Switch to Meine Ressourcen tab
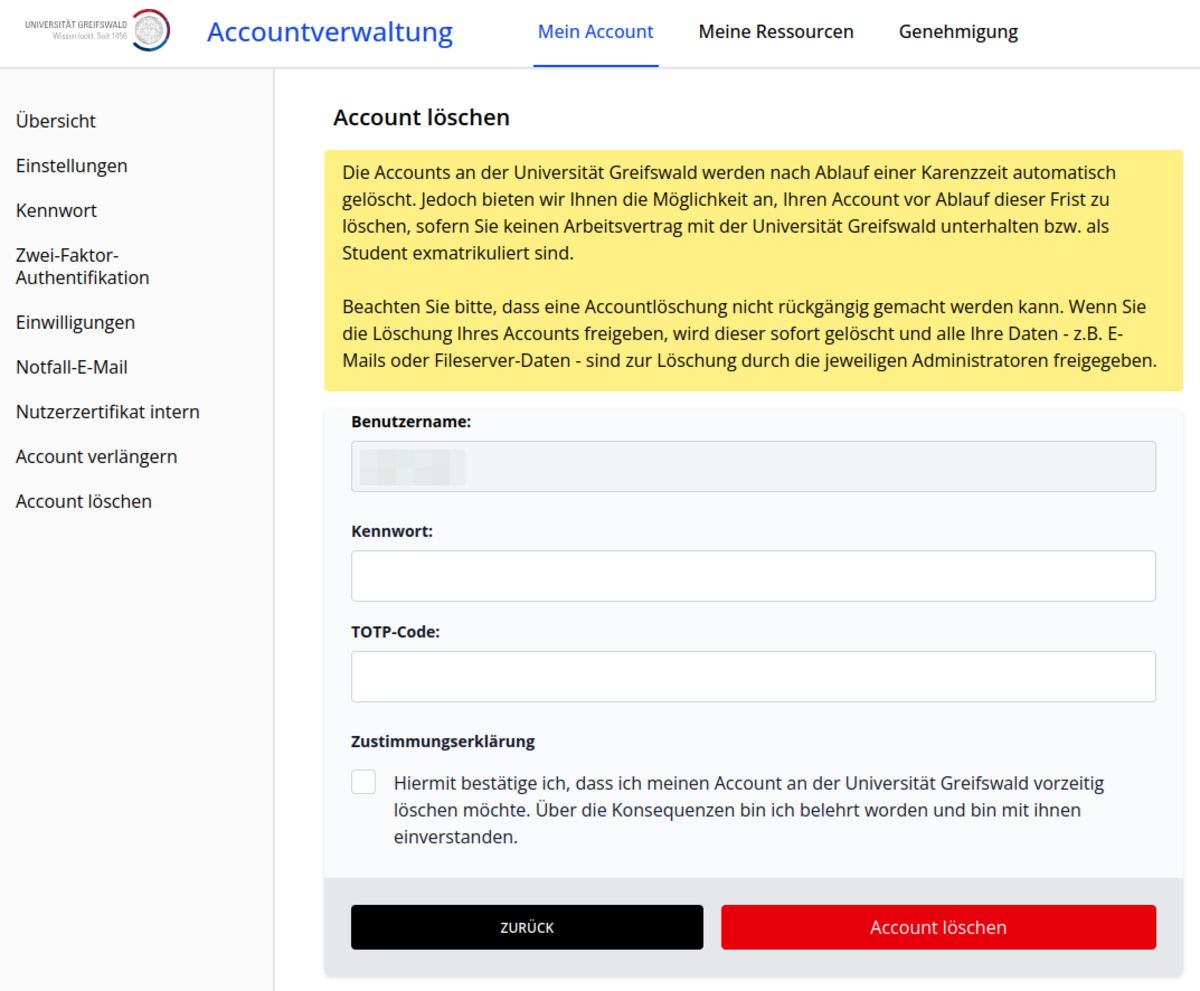 point(776,32)
